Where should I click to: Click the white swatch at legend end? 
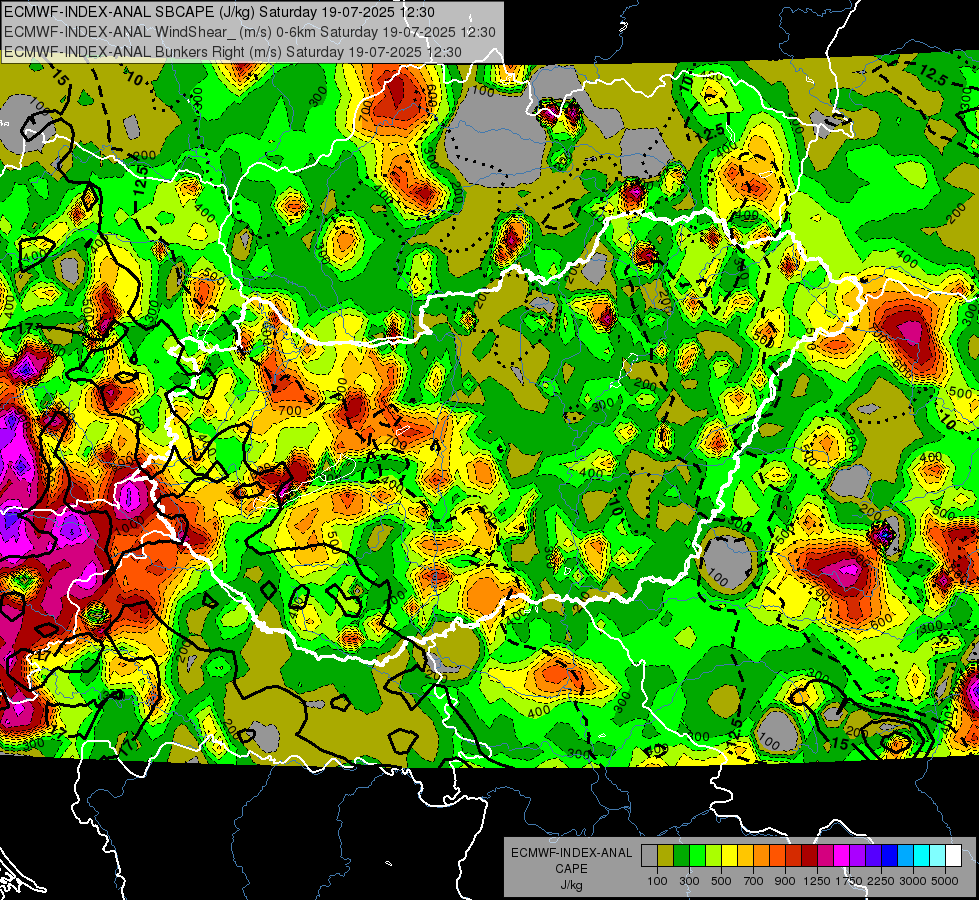[x=953, y=856]
